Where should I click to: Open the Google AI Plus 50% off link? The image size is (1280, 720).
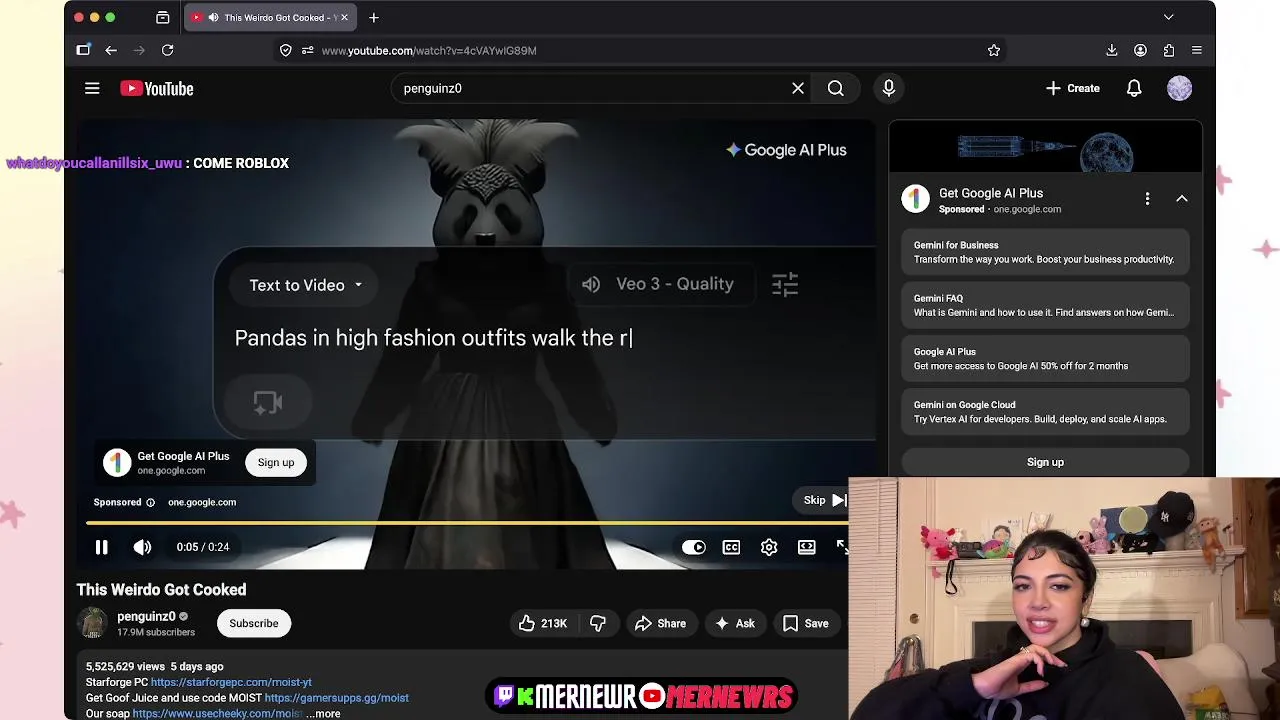pyautogui.click(x=1045, y=359)
